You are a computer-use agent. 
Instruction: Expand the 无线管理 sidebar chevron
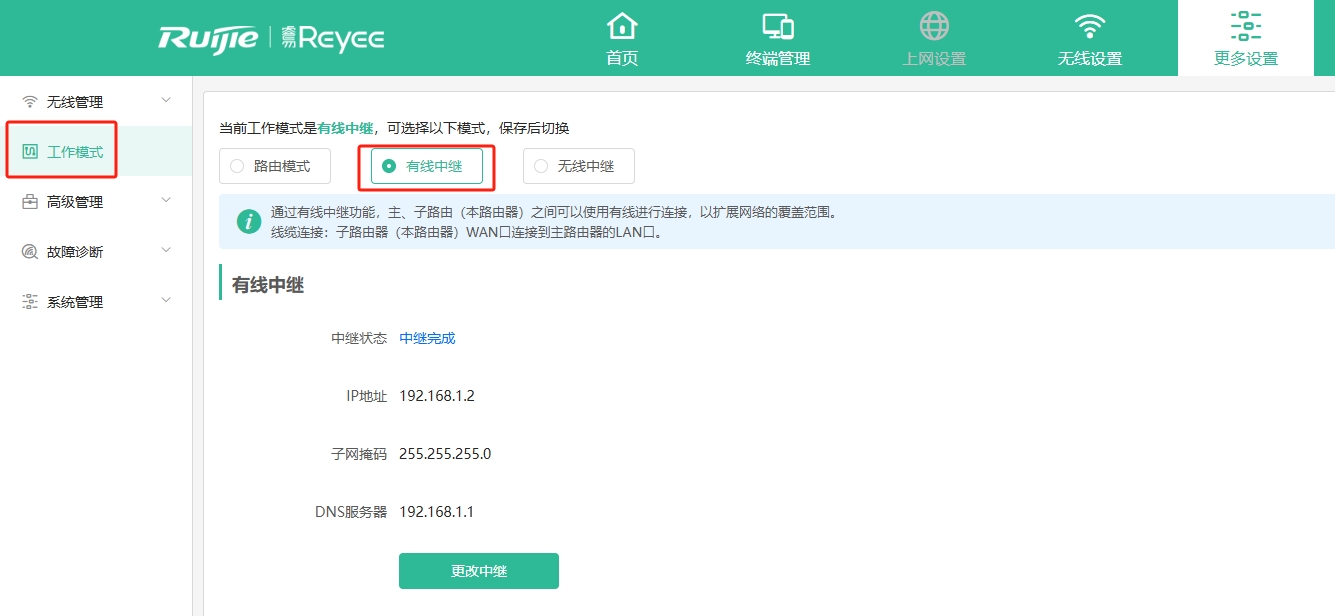click(166, 101)
